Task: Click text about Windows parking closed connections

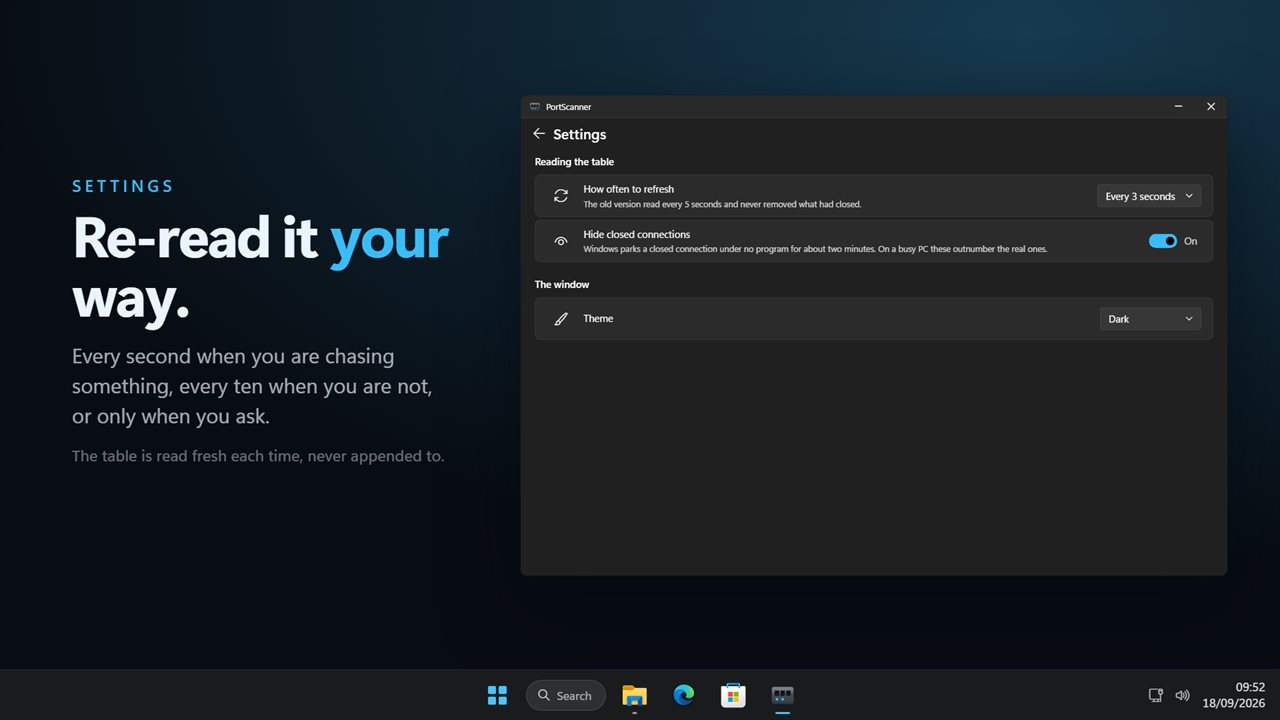Action: 815,249
